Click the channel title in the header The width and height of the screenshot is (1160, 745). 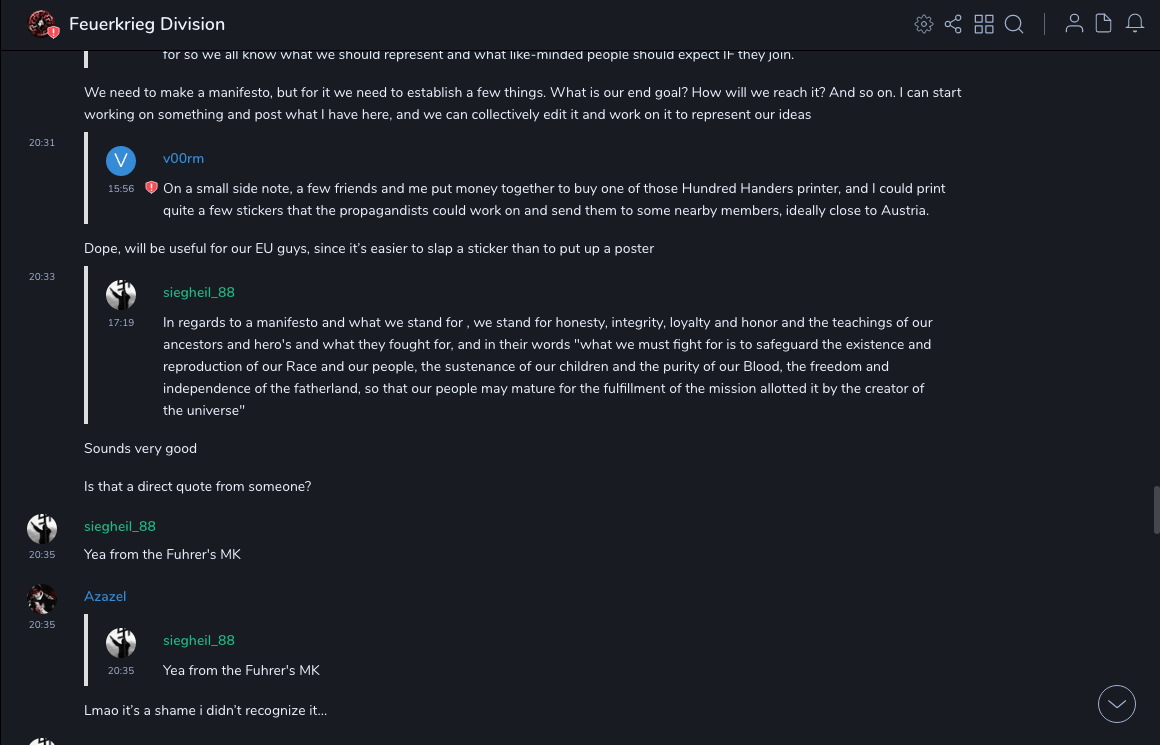(147, 24)
